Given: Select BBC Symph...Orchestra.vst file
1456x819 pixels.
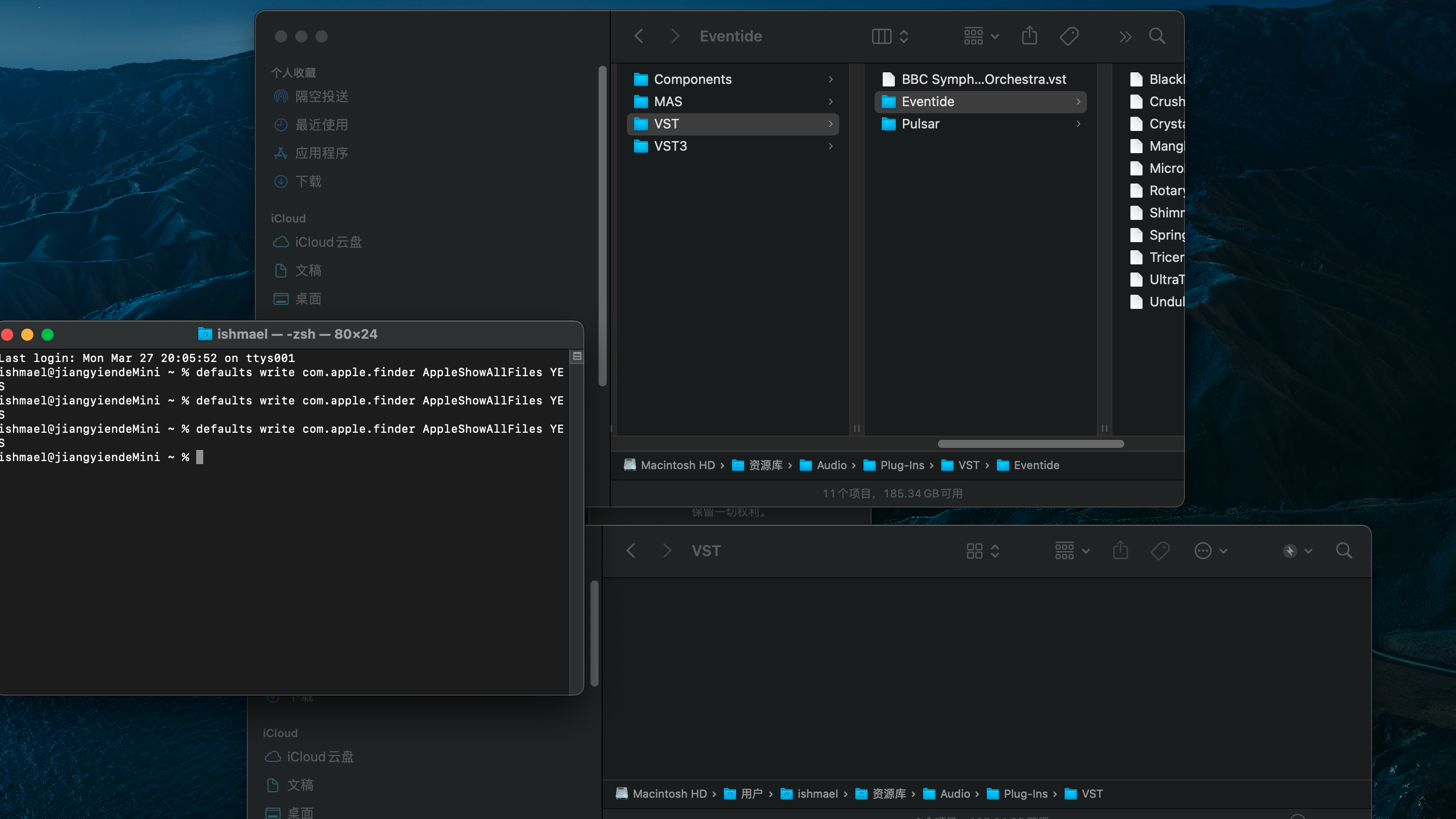Looking at the screenshot, I should pos(983,79).
